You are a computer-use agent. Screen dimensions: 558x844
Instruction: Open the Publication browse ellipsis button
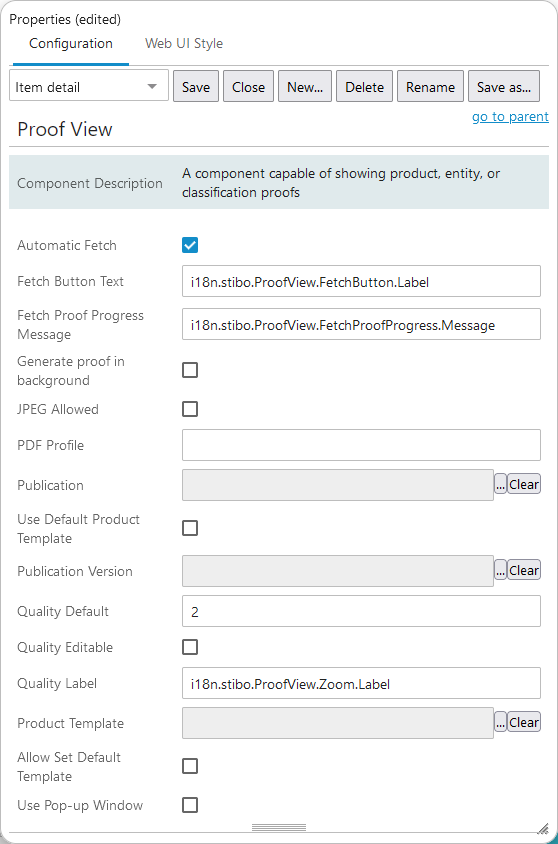point(500,484)
